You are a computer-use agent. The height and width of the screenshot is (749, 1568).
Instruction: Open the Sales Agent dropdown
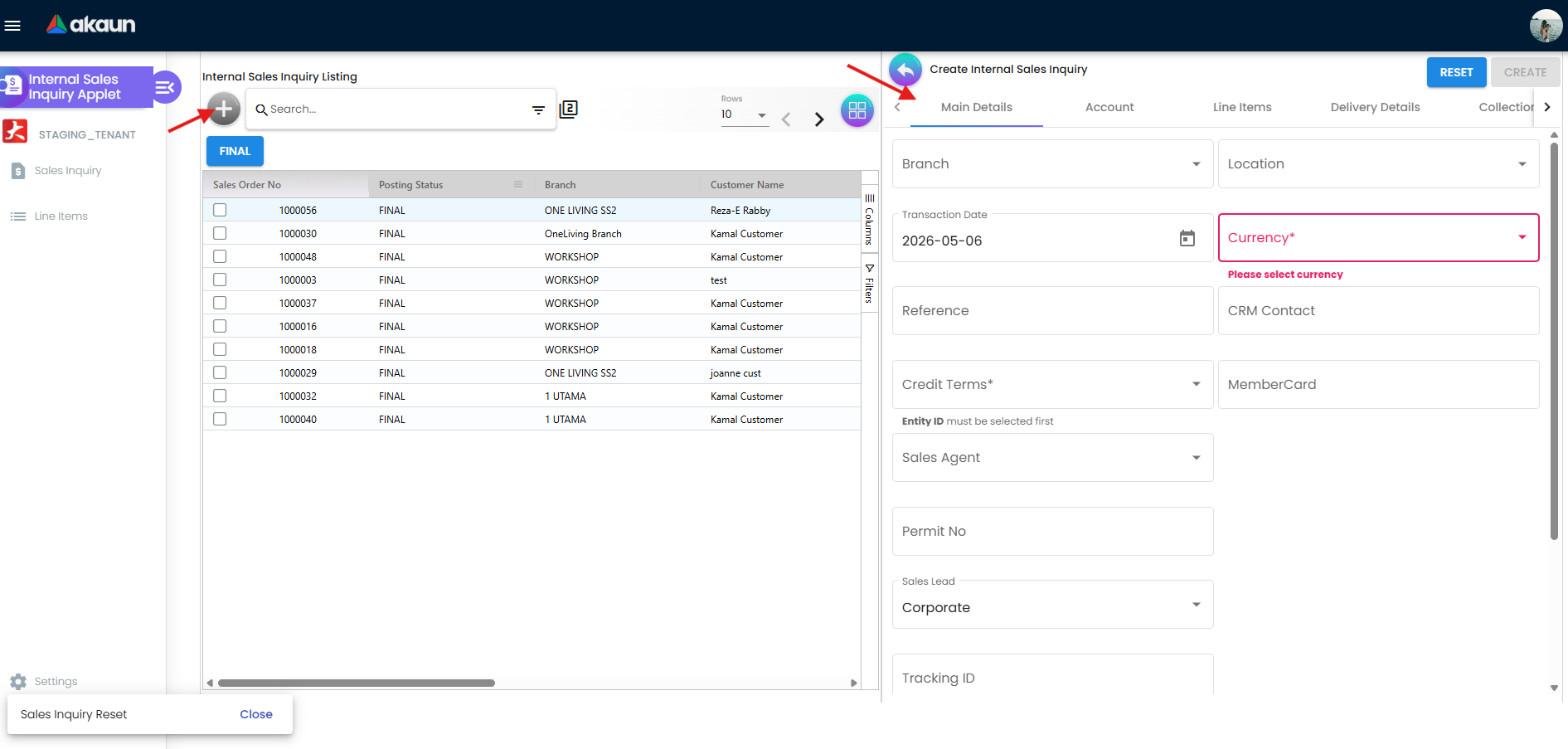[1052, 457]
